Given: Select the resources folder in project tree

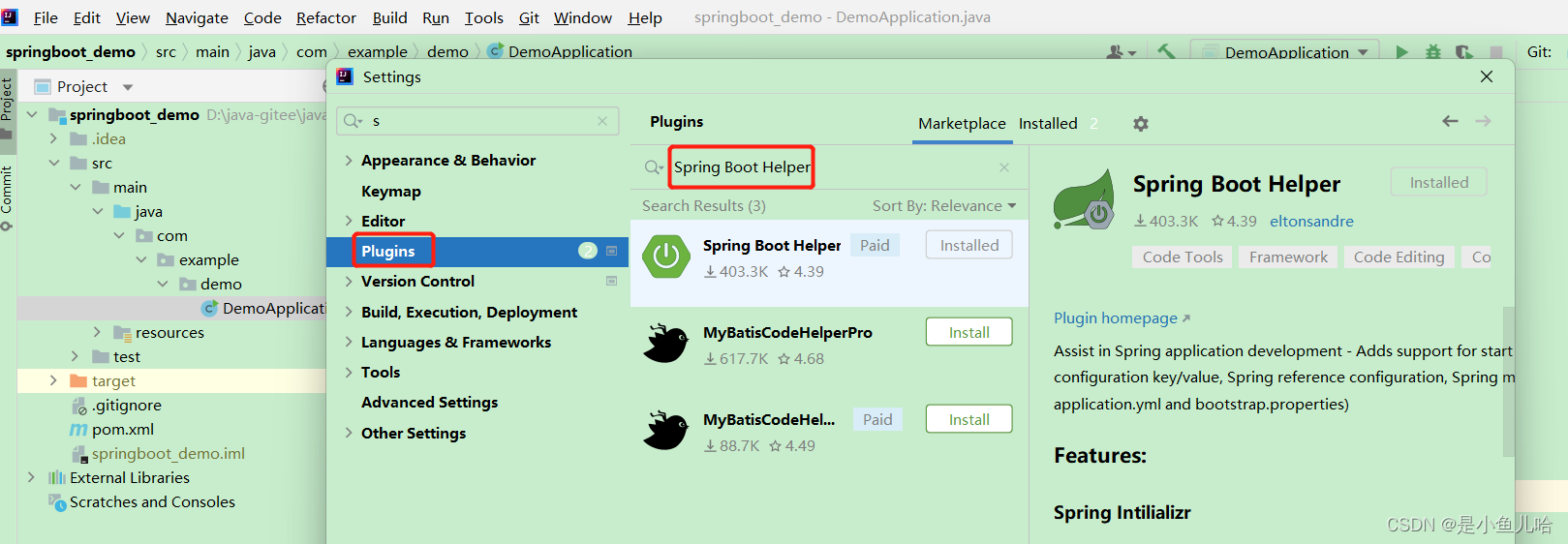Looking at the screenshot, I should coord(158,332).
